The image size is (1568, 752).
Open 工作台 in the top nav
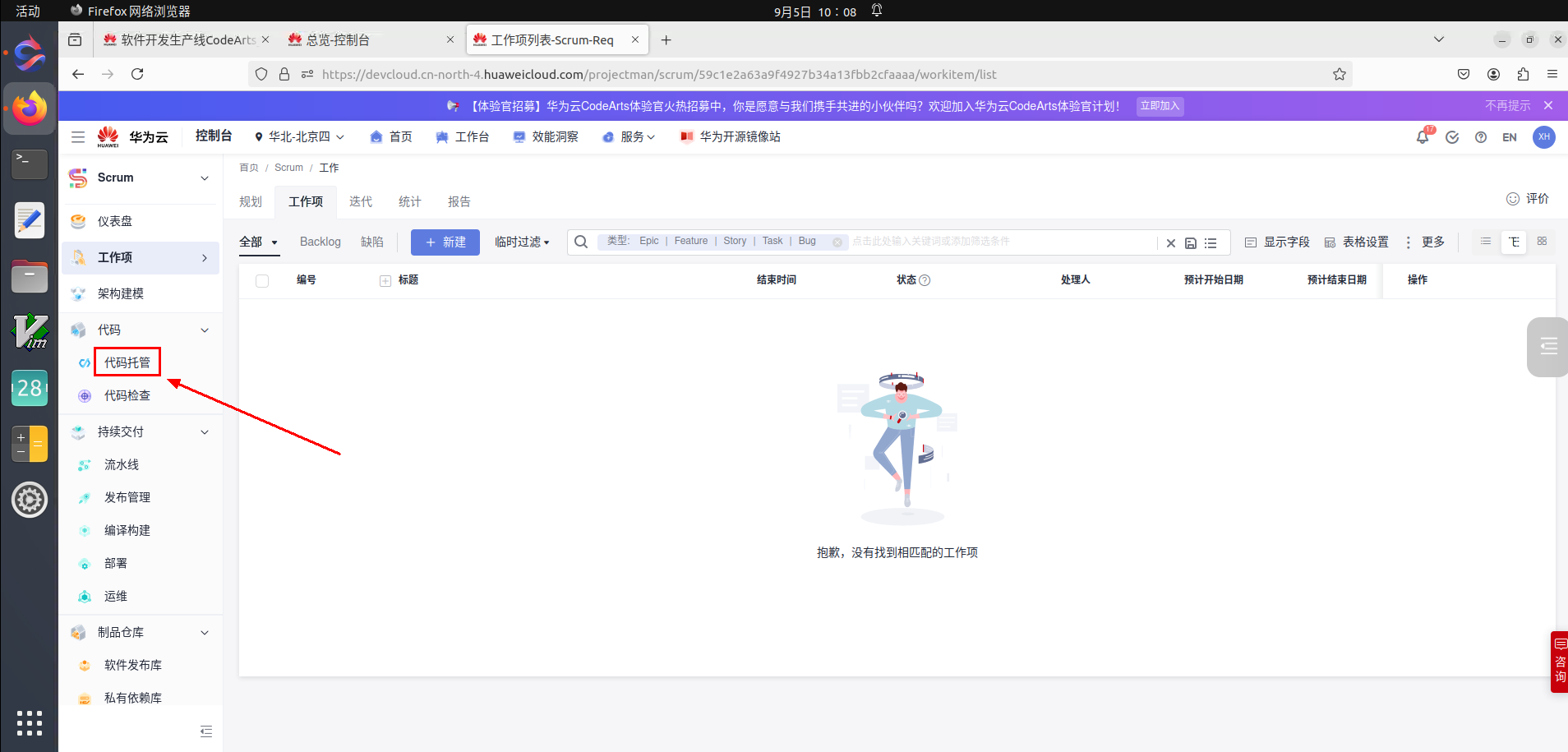pyautogui.click(x=463, y=137)
